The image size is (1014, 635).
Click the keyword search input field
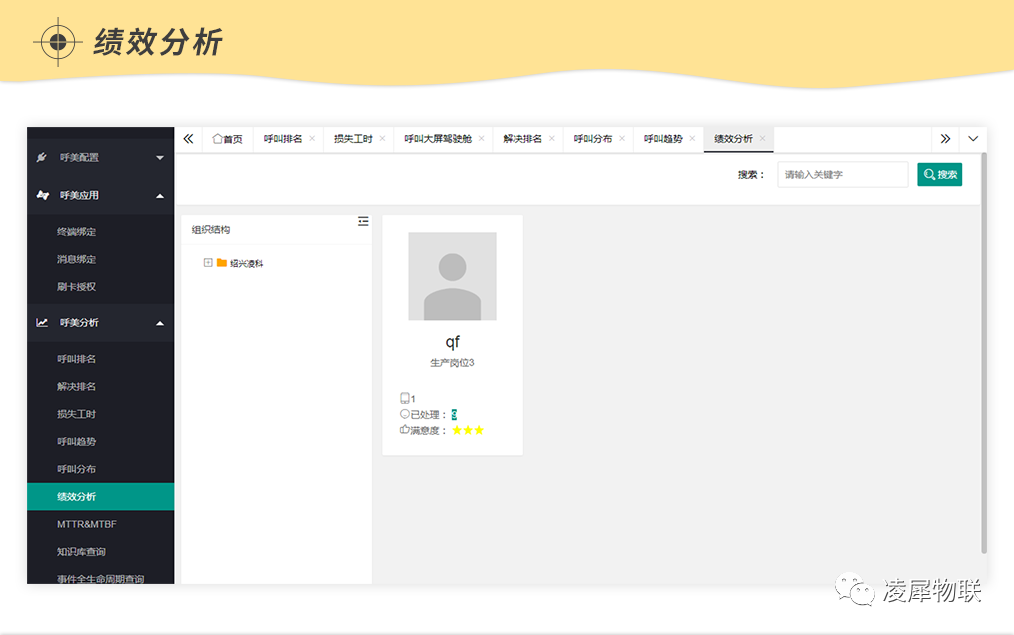pos(842,174)
